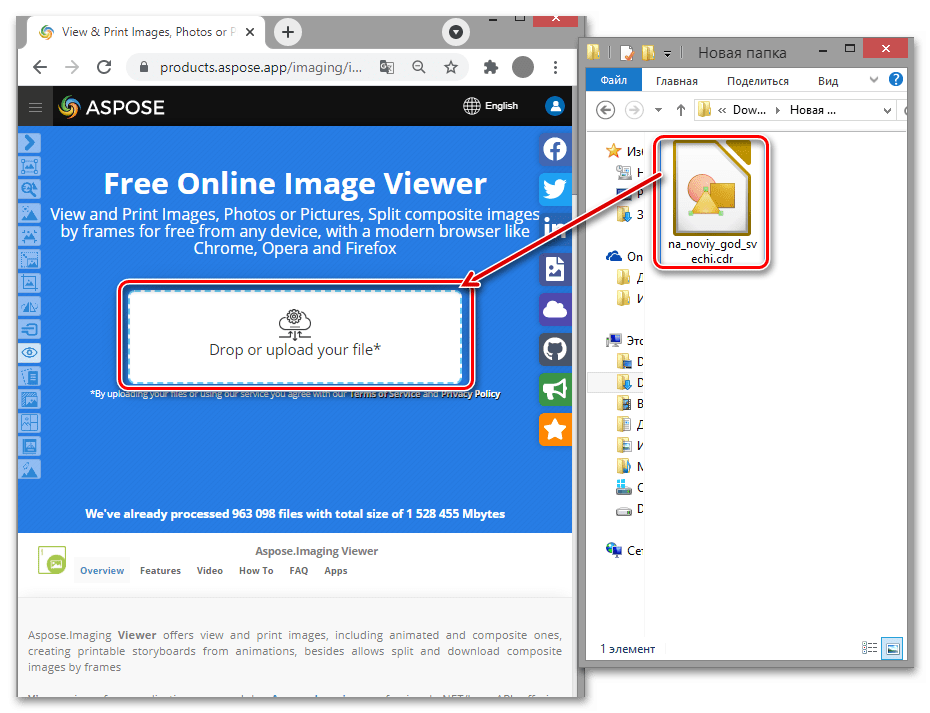
Task: Open the Privacy Policy link
Action: (470, 394)
